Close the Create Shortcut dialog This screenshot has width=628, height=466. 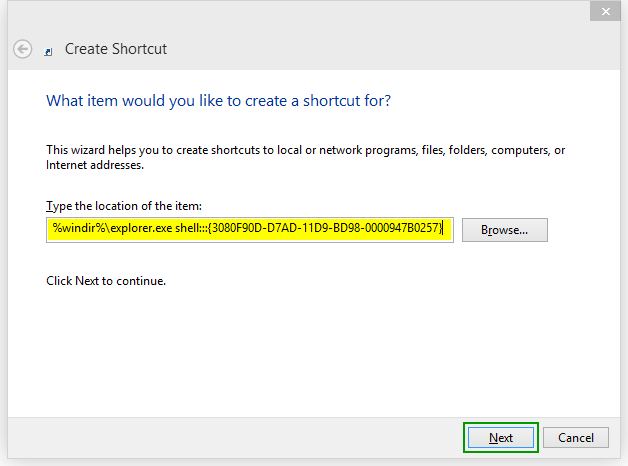[x=605, y=12]
